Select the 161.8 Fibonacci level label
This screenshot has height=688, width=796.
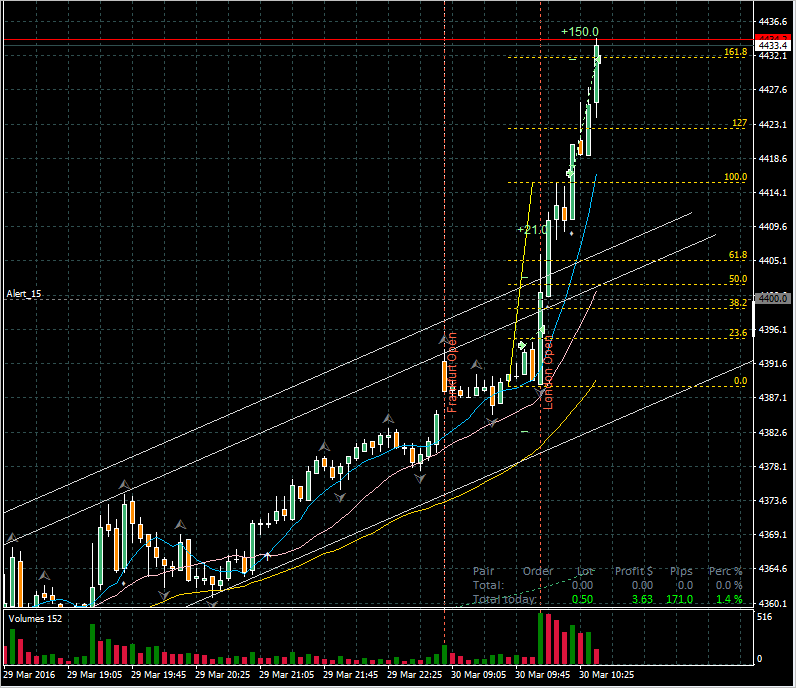[x=735, y=52]
